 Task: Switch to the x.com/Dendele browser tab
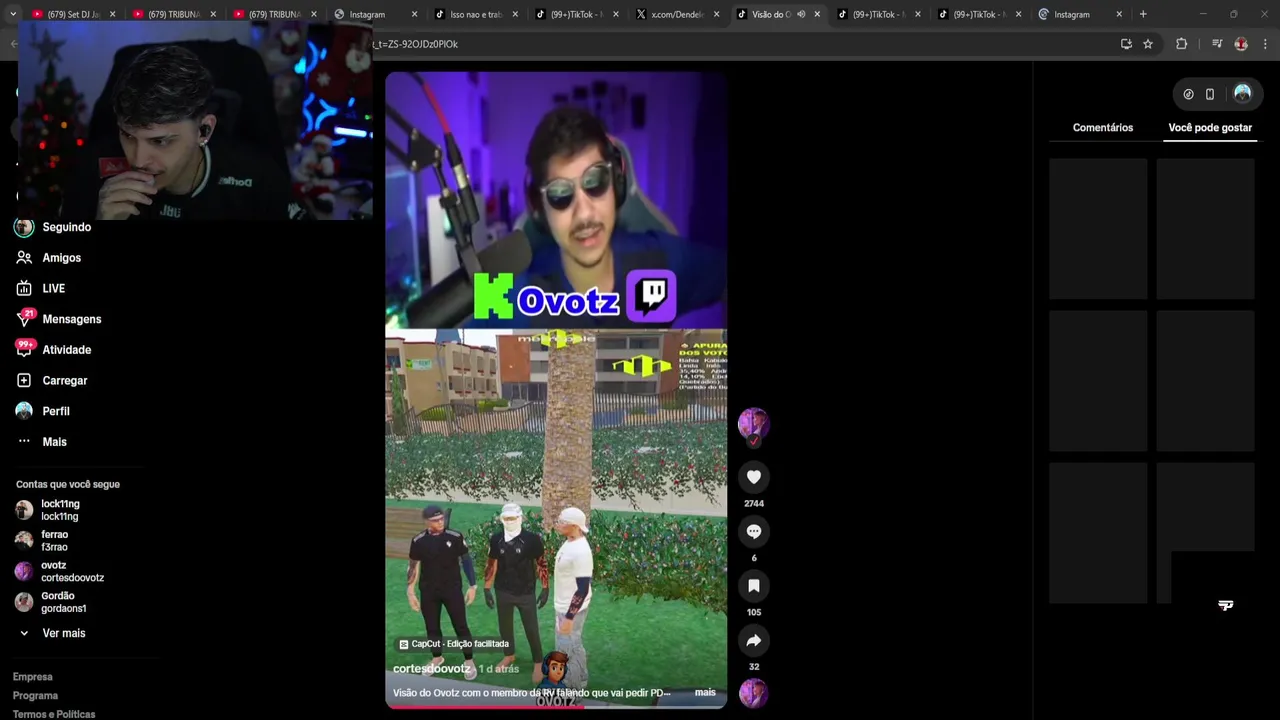tap(677, 14)
